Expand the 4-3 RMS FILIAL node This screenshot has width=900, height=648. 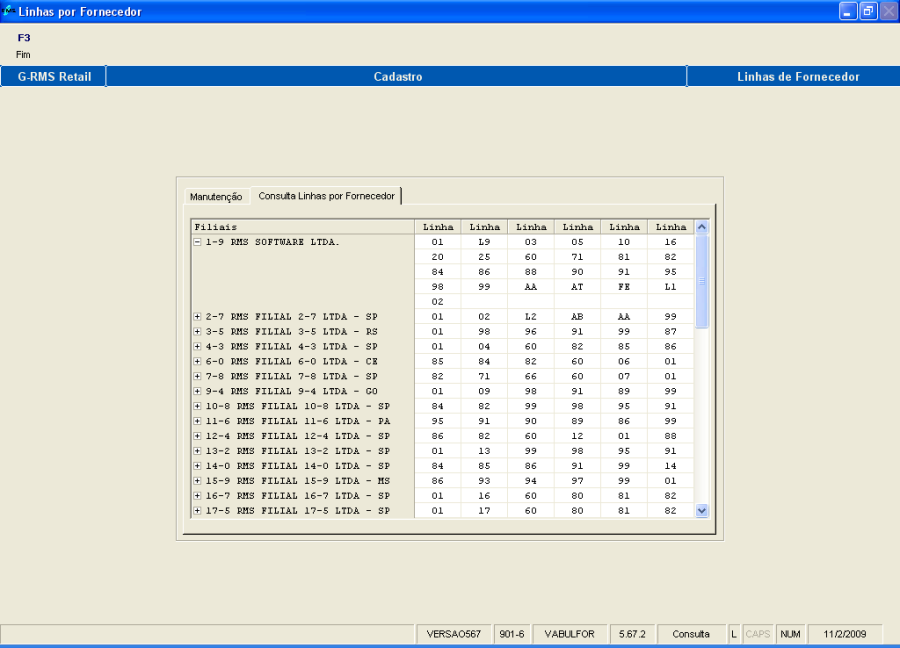(197, 346)
